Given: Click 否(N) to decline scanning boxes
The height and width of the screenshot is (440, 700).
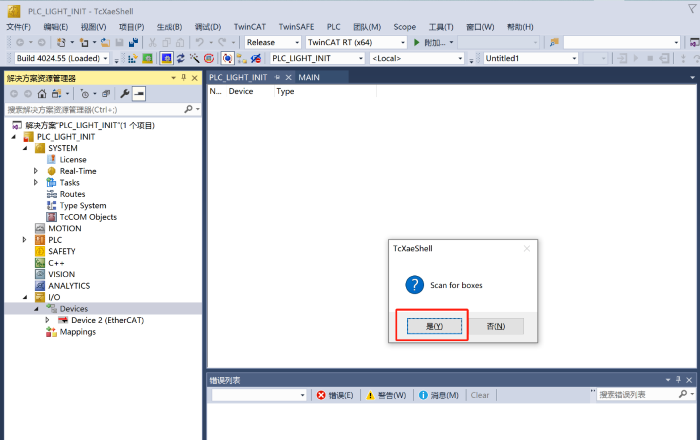Looking at the screenshot, I should [x=497, y=326].
